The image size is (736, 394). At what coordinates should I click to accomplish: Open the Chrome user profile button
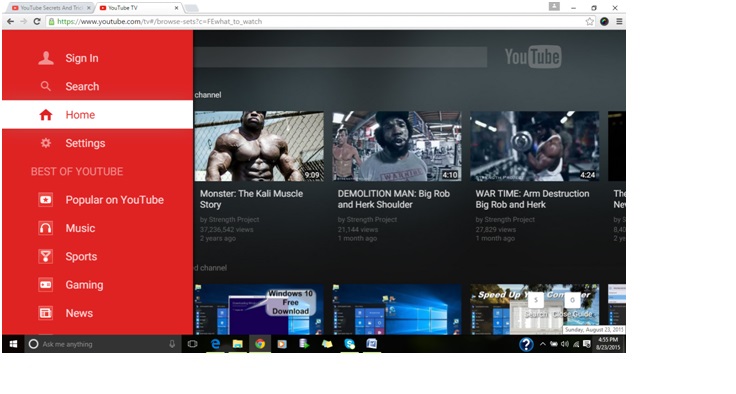pyautogui.click(x=554, y=7)
